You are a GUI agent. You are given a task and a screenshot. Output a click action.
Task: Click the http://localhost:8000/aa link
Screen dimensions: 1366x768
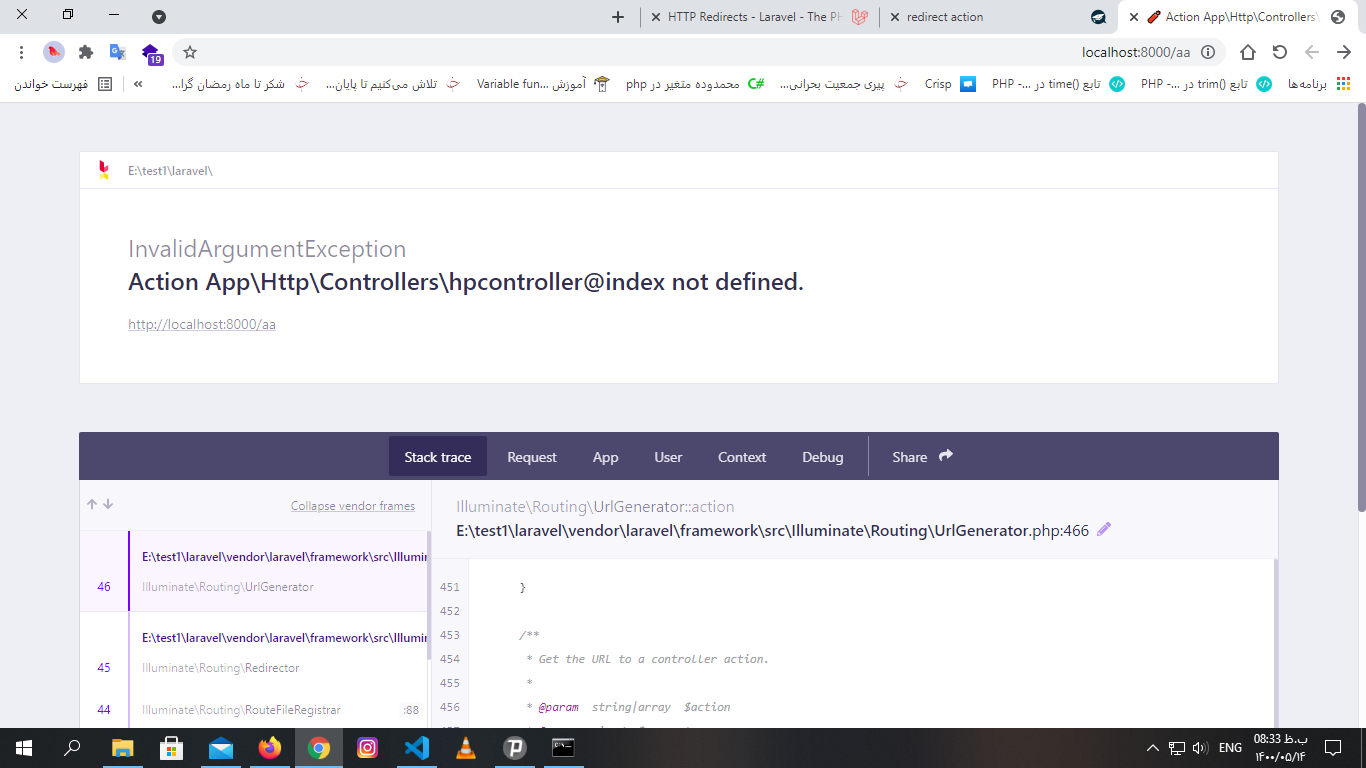(202, 325)
